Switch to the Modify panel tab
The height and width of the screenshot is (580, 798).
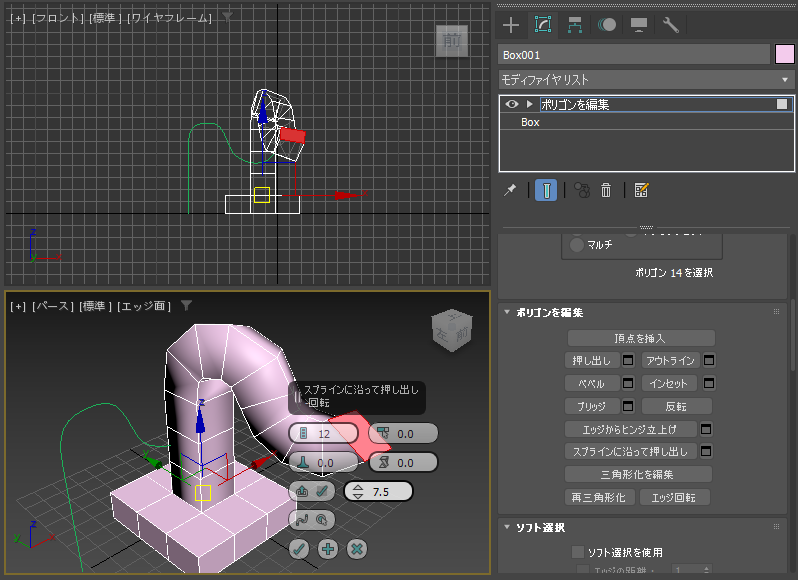pos(543,24)
